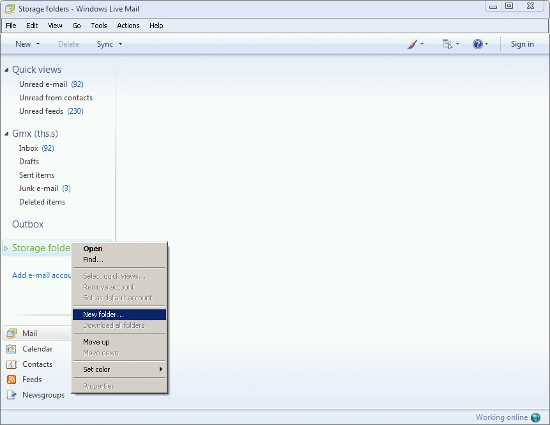
Task: Click the Windows Live Mail title bar icon
Action: pyautogui.click(x=9, y=9)
